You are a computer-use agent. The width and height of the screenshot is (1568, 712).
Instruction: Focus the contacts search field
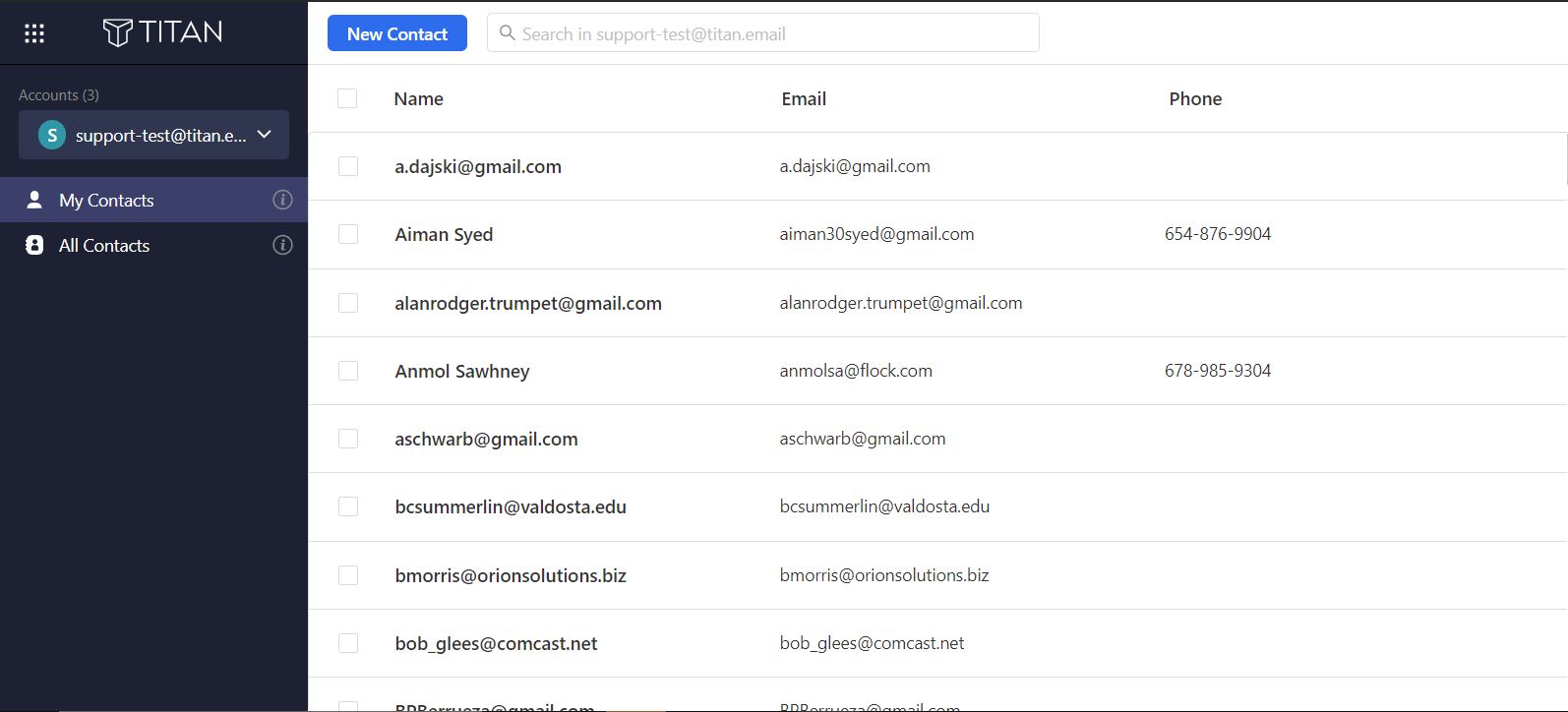point(763,33)
